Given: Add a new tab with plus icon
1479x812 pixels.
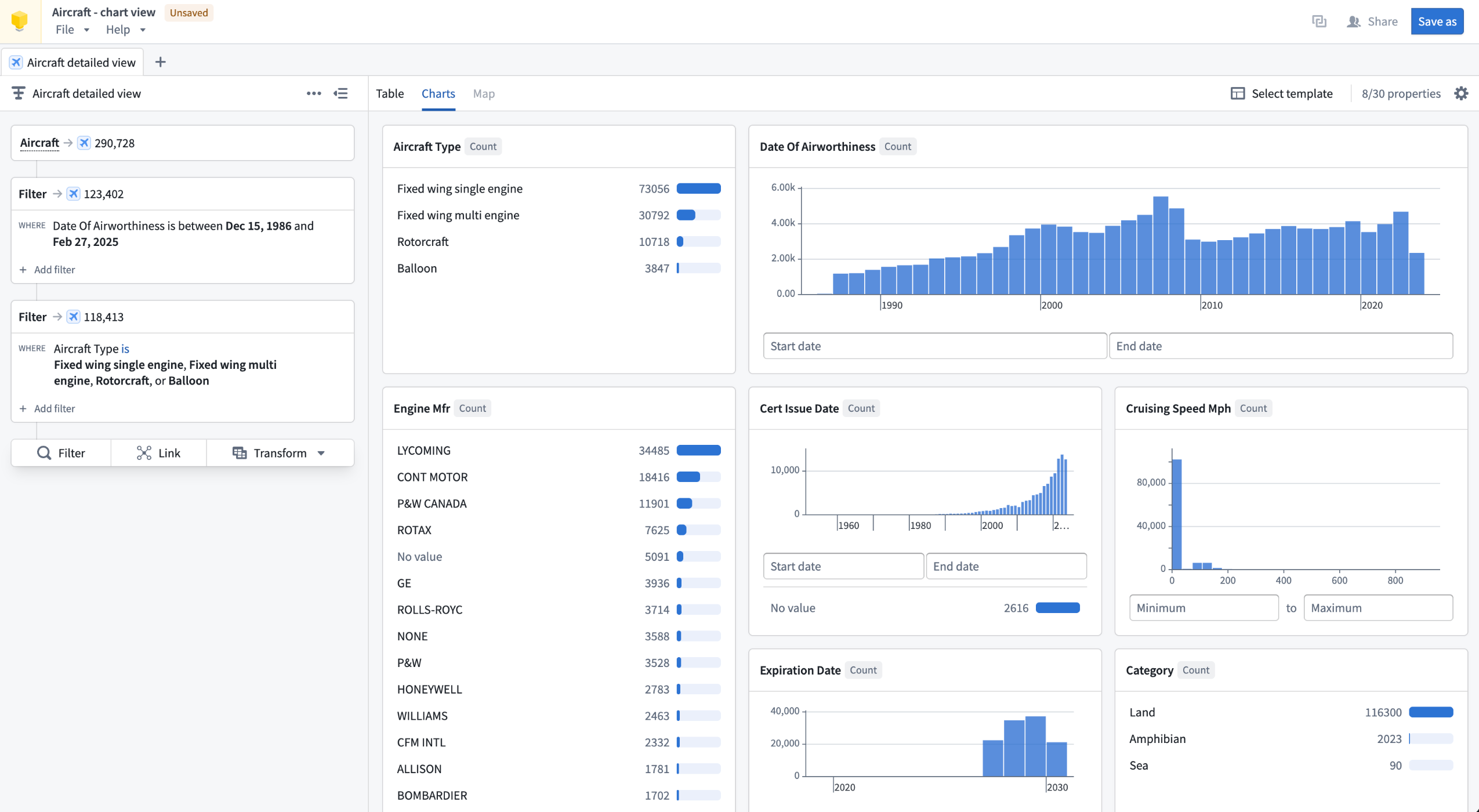Looking at the screenshot, I should 161,62.
